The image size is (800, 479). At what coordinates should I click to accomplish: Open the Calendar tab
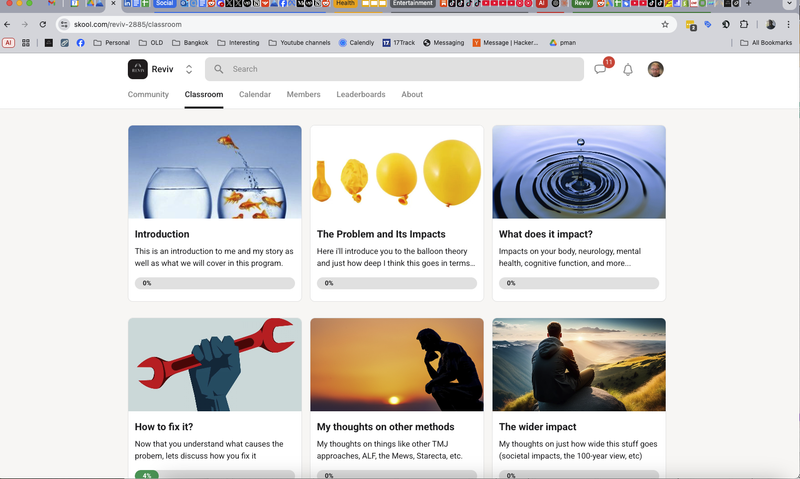pyautogui.click(x=255, y=95)
